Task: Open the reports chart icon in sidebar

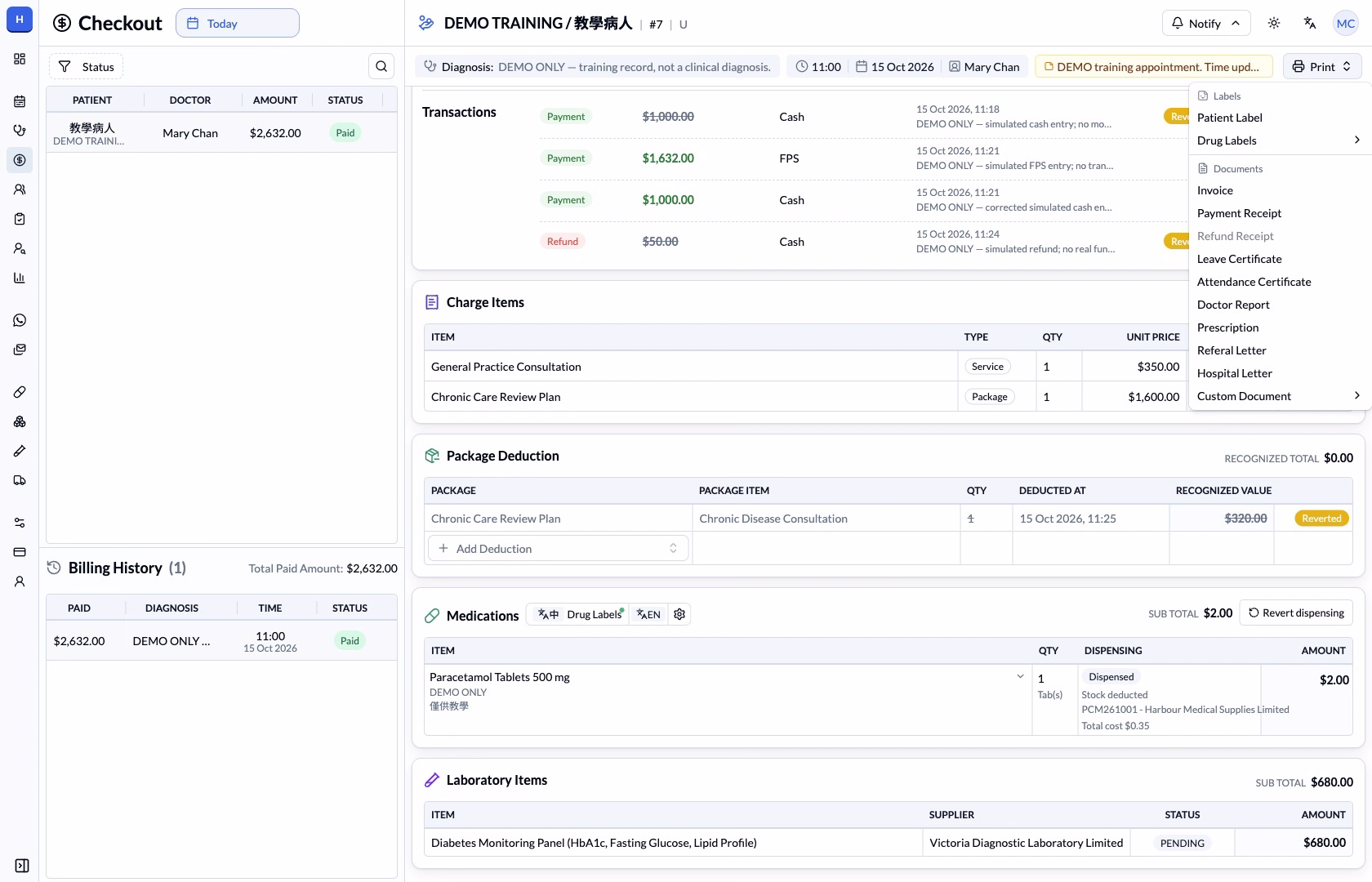Action: (20, 278)
